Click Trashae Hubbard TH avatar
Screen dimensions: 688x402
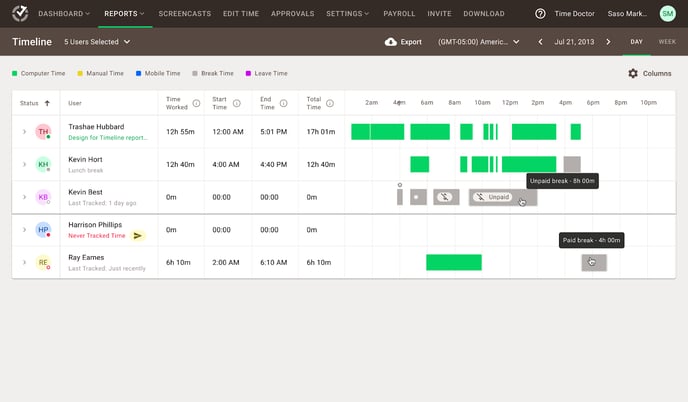click(43, 132)
